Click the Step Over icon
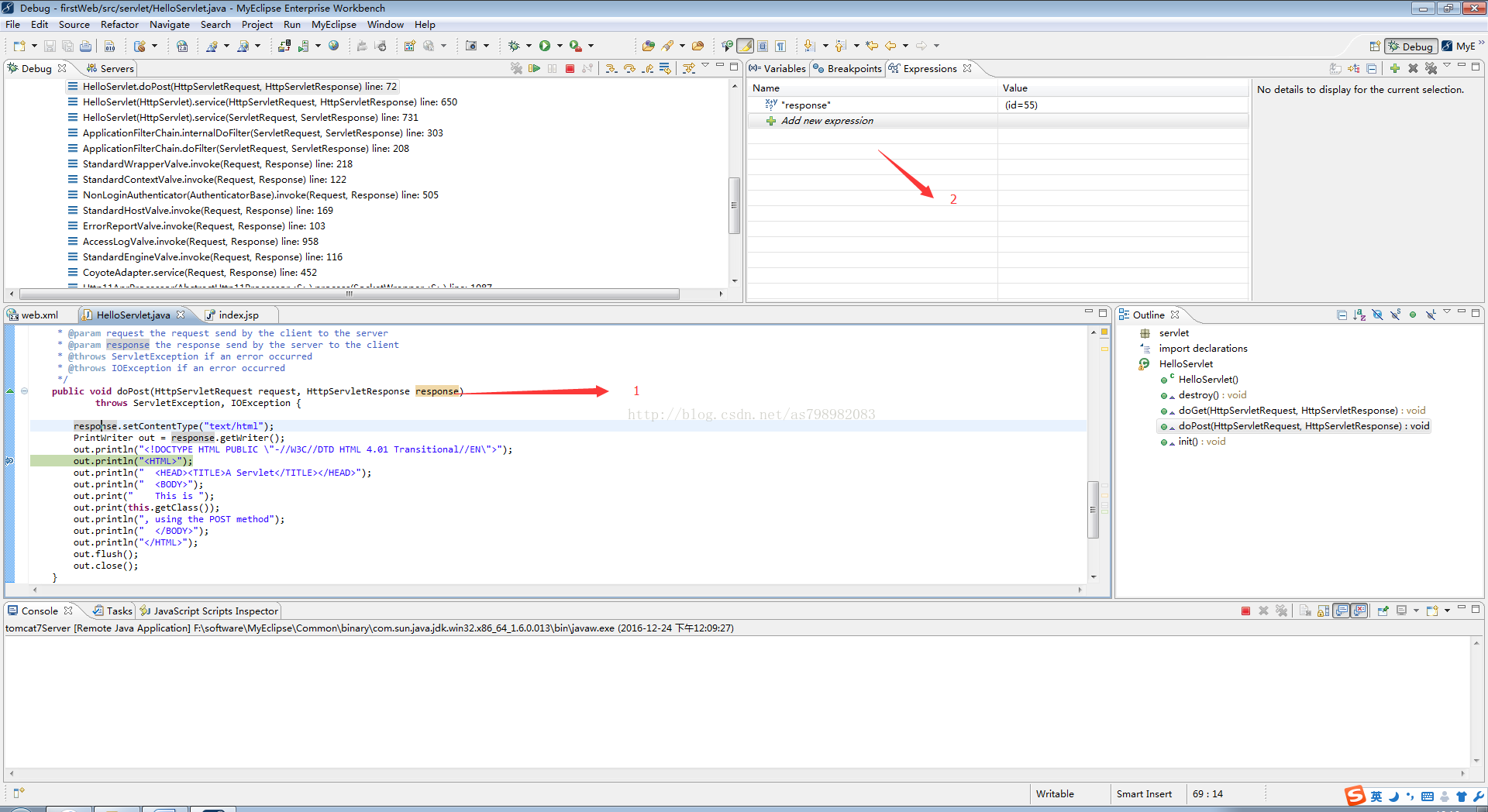The width and height of the screenshot is (1488, 812). pyautogui.click(x=629, y=68)
